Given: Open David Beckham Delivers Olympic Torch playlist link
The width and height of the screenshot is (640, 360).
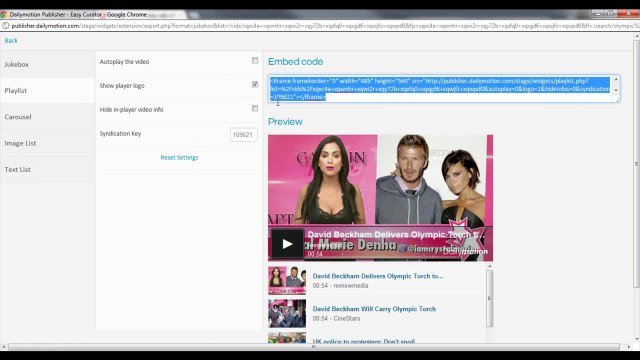Looking at the screenshot, I should tap(378, 276).
